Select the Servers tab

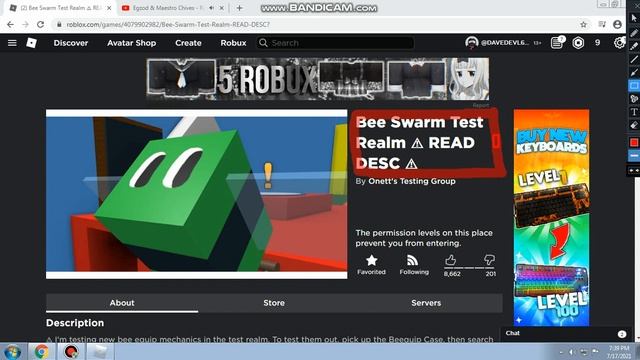click(x=426, y=303)
